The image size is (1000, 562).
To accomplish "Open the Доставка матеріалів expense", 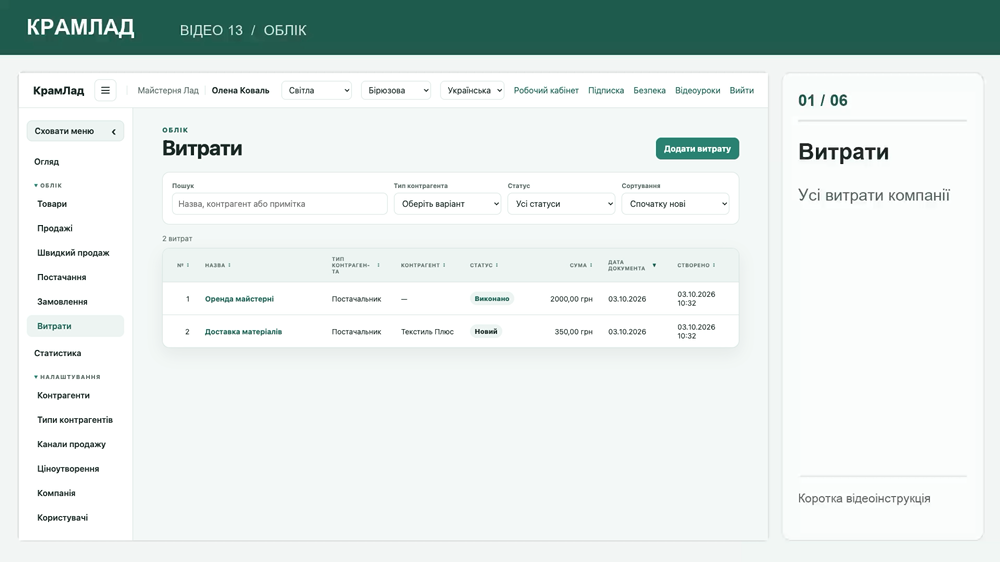I will [243, 332].
